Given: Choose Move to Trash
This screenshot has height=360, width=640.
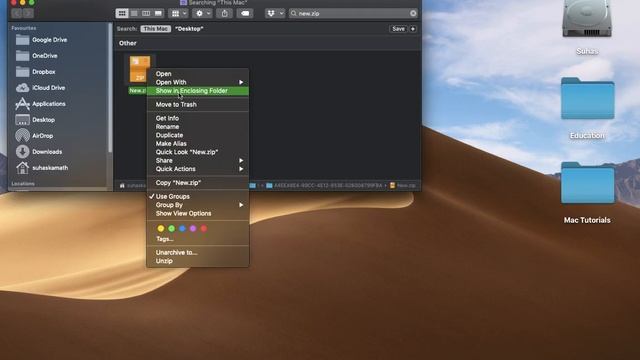Looking at the screenshot, I should 198,104.
